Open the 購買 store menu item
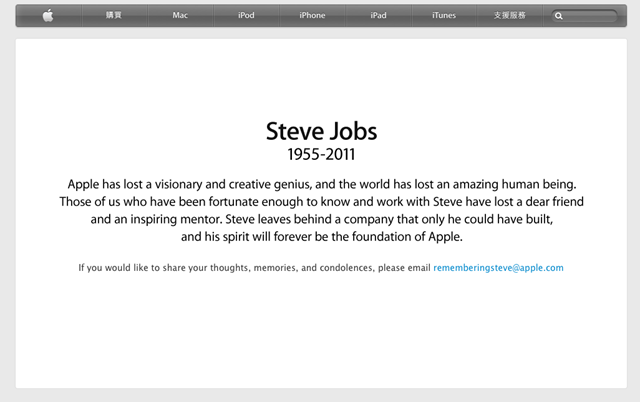This screenshot has width=640, height=402. pyautogui.click(x=114, y=16)
